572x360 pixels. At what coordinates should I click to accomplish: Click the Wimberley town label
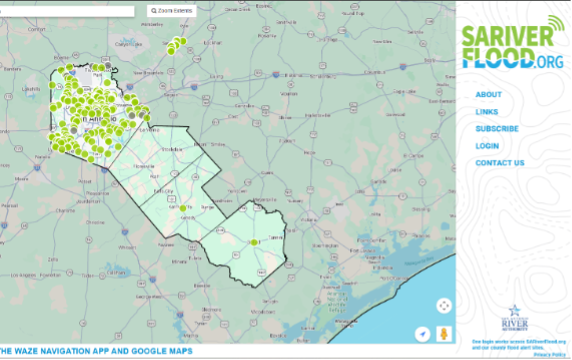tap(152, 24)
